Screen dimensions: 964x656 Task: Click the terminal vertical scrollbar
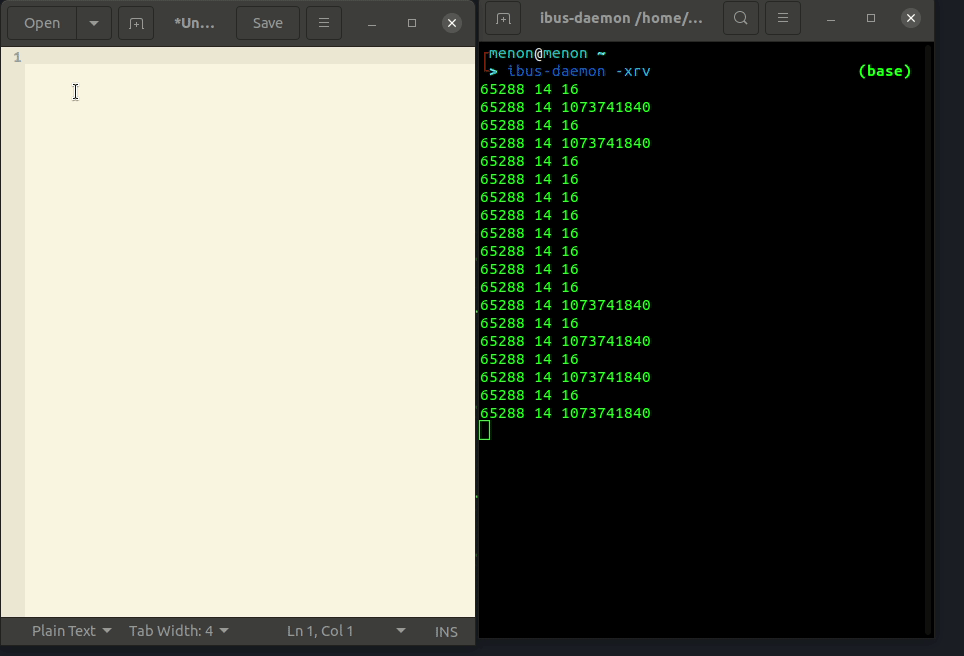coord(928,339)
